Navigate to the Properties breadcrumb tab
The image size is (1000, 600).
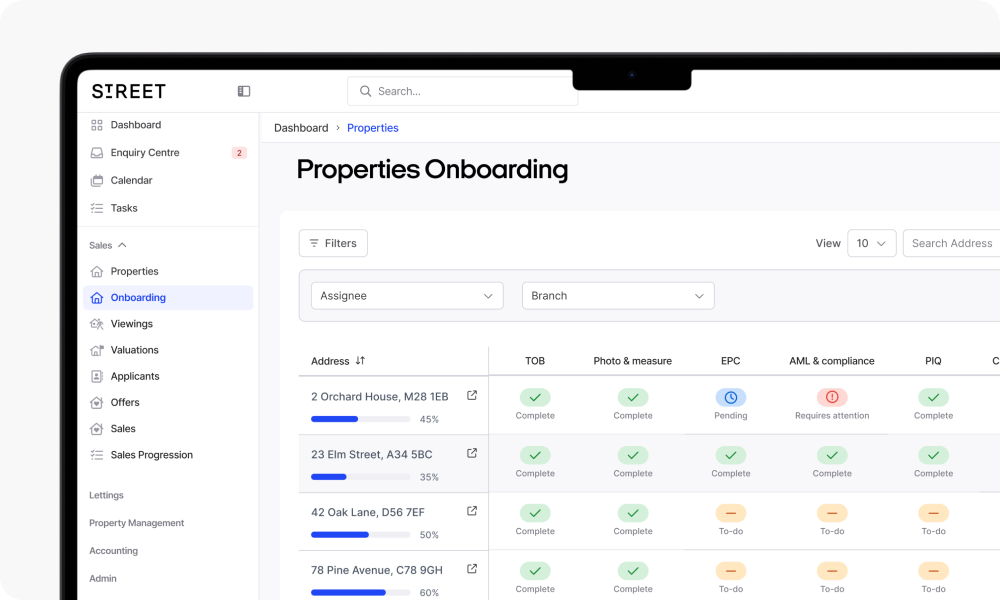372,128
